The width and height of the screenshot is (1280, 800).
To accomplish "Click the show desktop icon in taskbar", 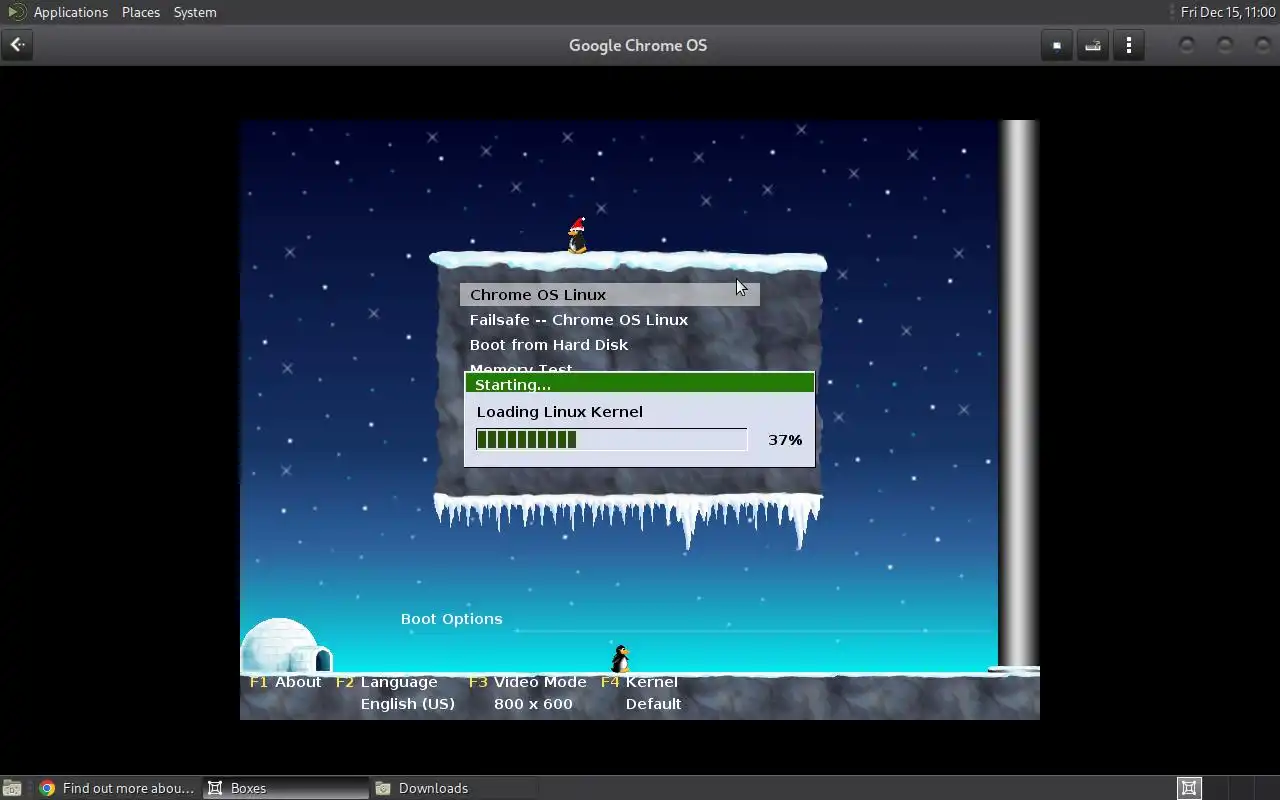I will 12,788.
